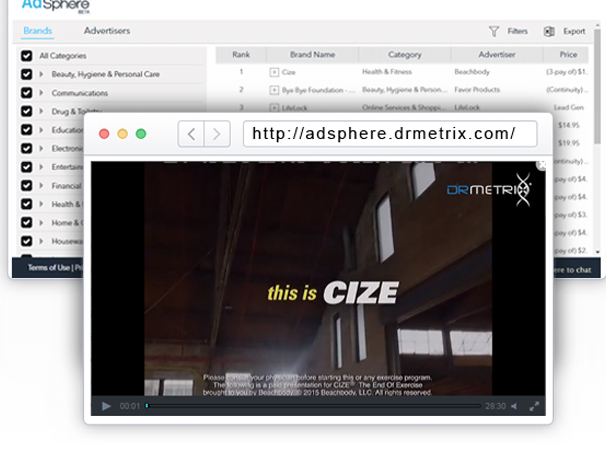Go back with browser back arrow
606x454 pixels.
click(x=191, y=134)
